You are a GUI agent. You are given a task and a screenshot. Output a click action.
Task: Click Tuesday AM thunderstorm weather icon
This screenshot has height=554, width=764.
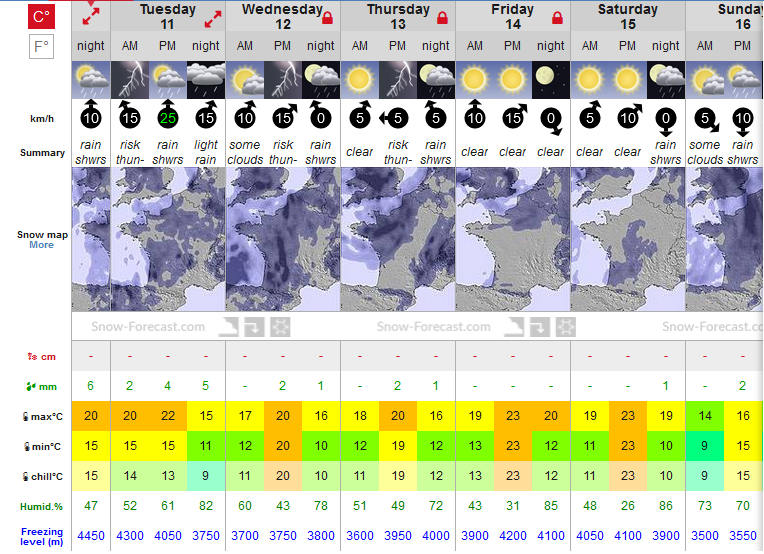coord(130,80)
